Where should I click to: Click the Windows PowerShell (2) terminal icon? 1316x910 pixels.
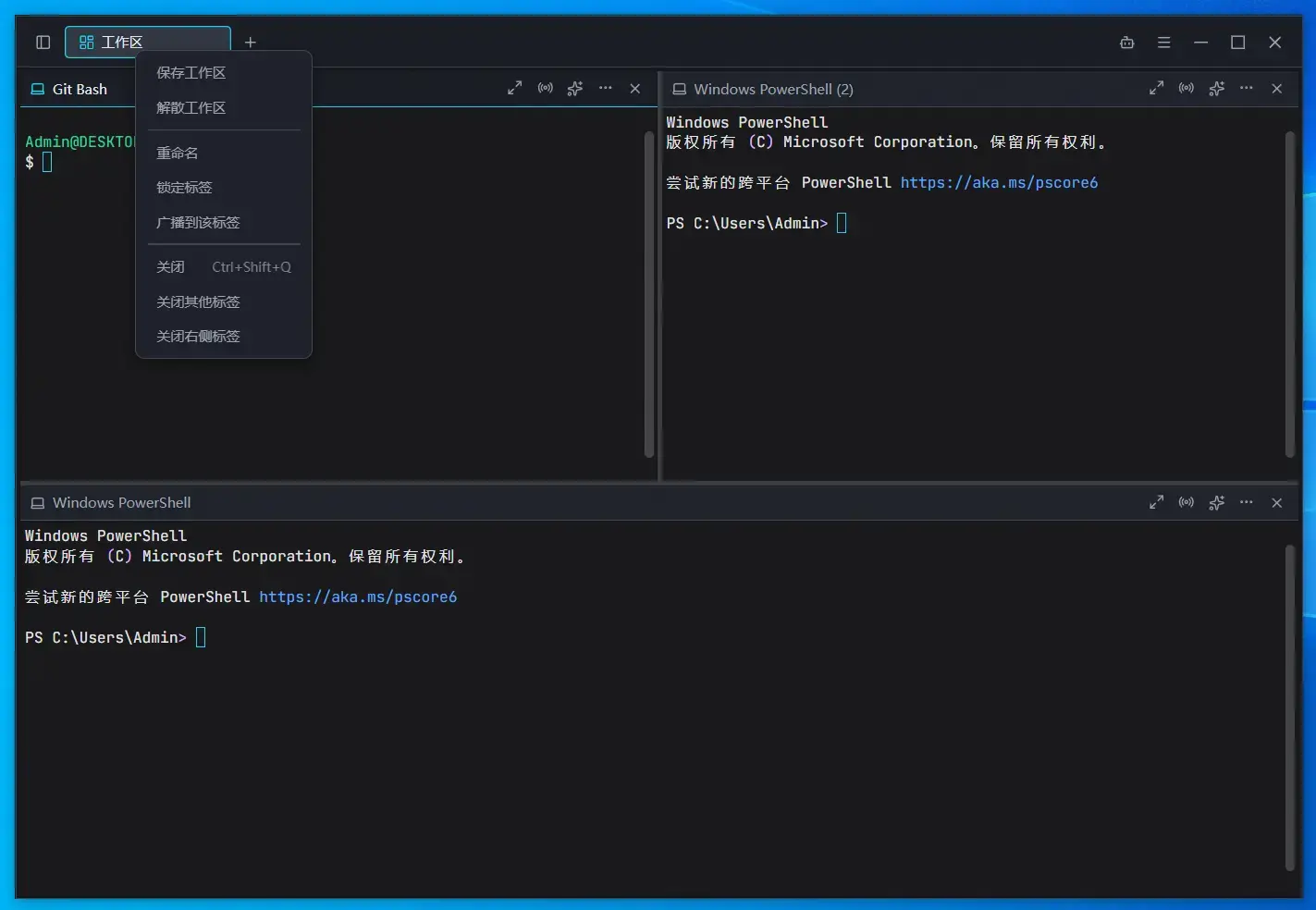click(680, 90)
